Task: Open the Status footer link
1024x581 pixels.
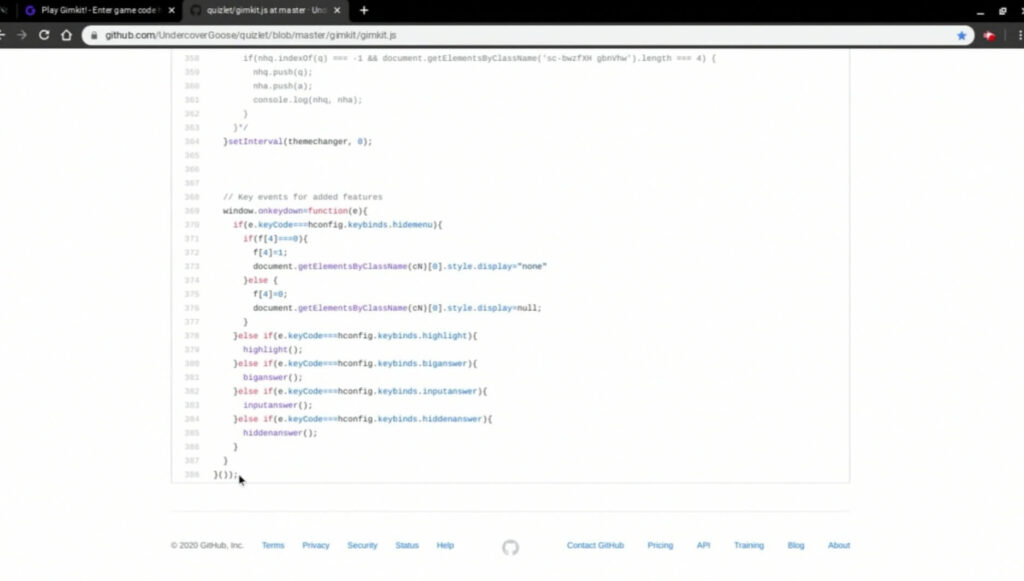Action: (407, 545)
